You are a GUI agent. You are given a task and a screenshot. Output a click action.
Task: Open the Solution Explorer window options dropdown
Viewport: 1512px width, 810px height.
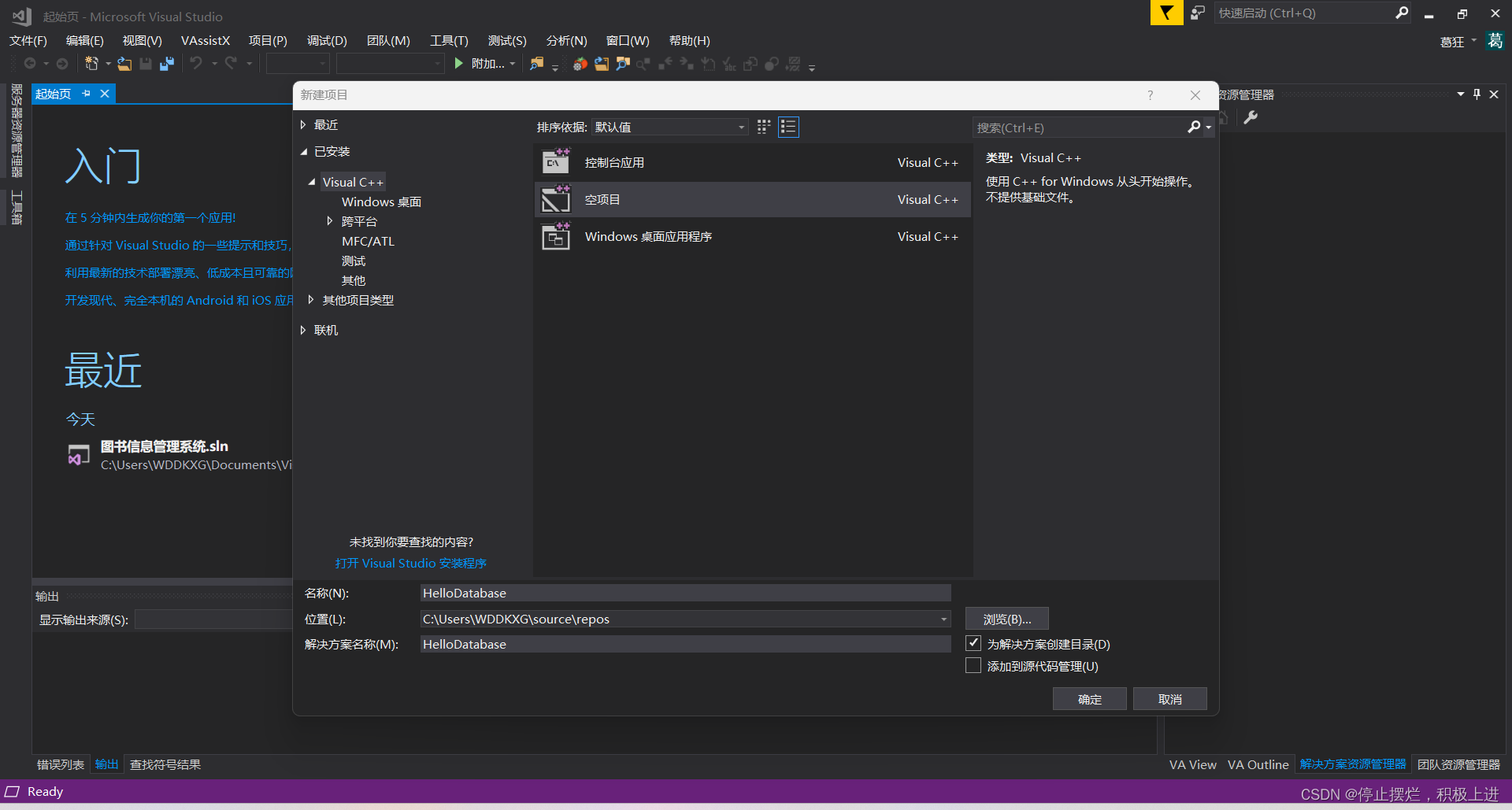coord(1461,94)
